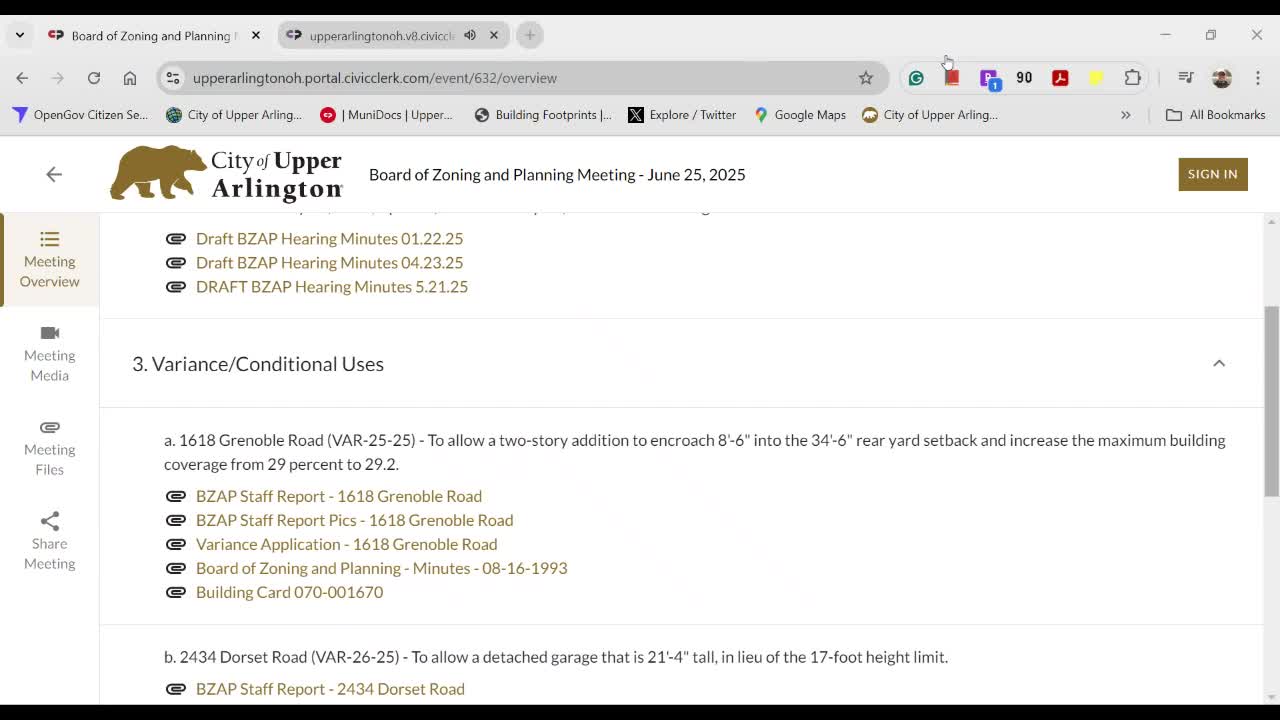Viewport: 1280px width, 720px height.
Task: Select Meeting Overview in sidebar
Action: [x=49, y=259]
